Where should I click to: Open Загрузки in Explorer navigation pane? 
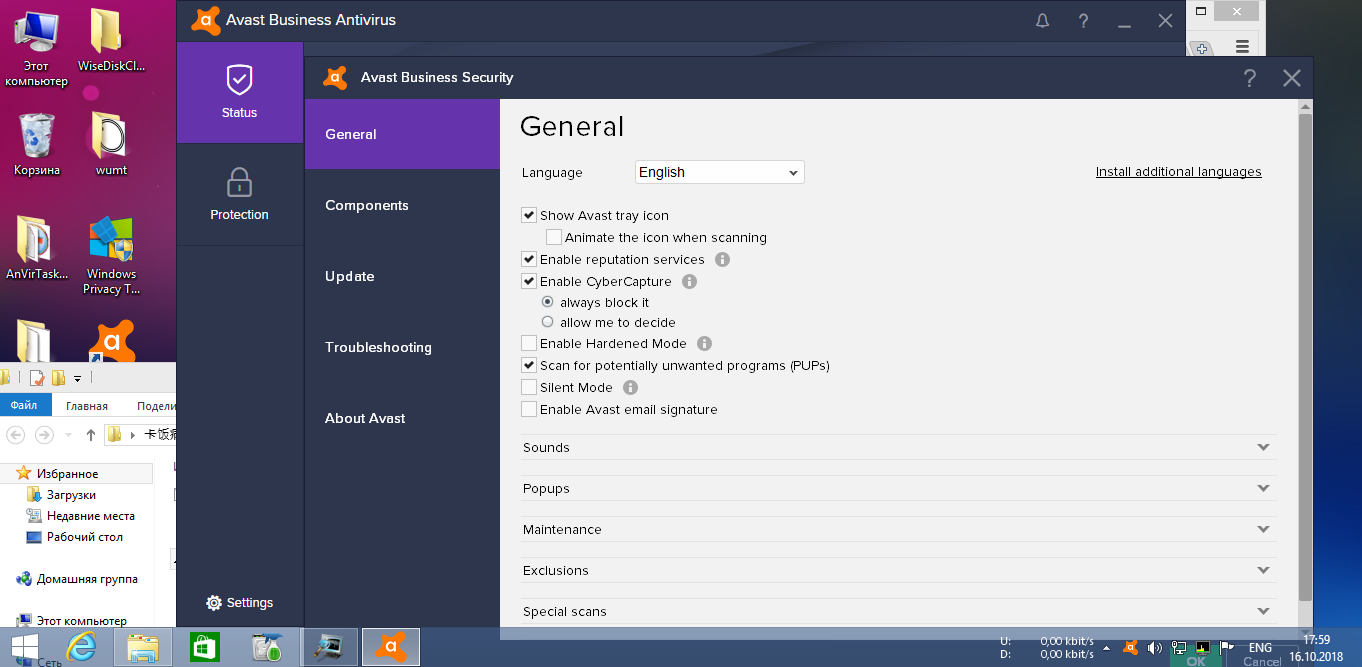[x=71, y=495]
